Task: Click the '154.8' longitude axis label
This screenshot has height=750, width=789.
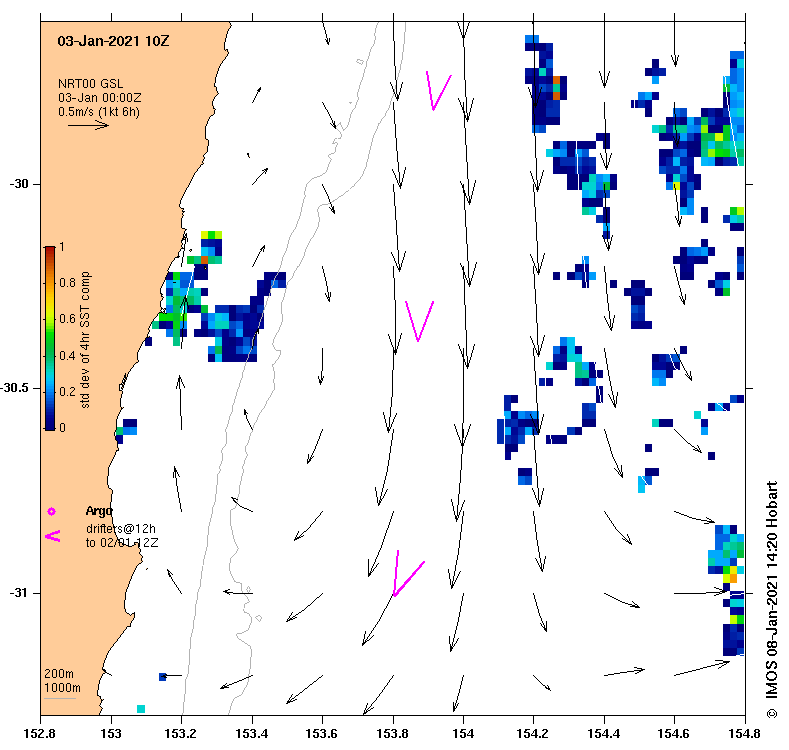Action: pos(745,734)
